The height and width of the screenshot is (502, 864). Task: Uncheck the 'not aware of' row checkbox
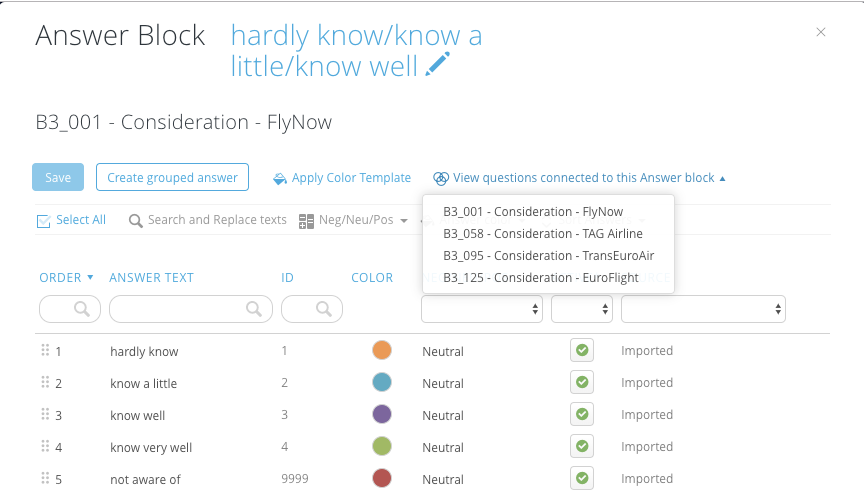click(x=582, y=478)
